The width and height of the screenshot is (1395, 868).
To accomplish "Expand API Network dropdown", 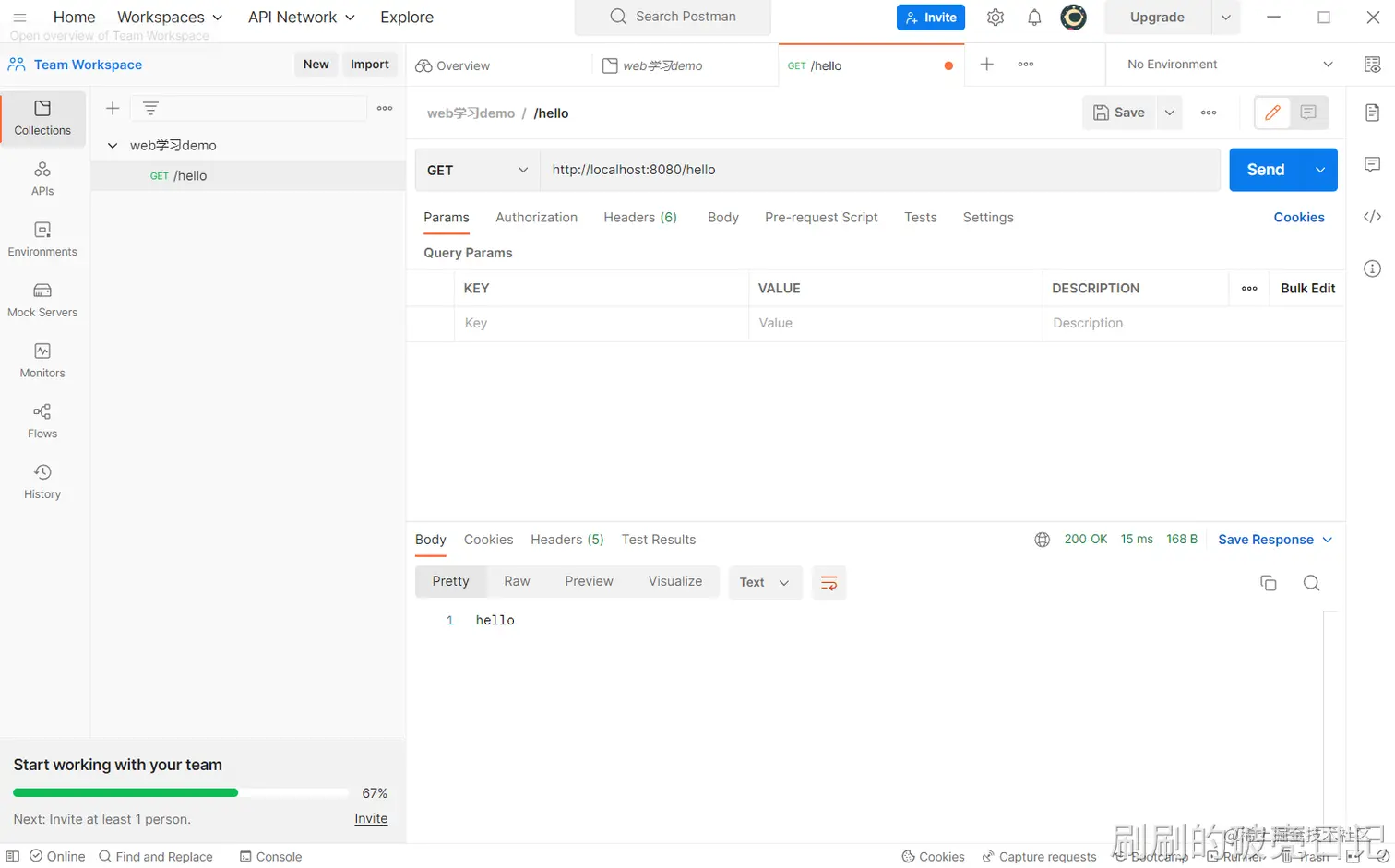I will pyautogui.click(x=302, y=18).
